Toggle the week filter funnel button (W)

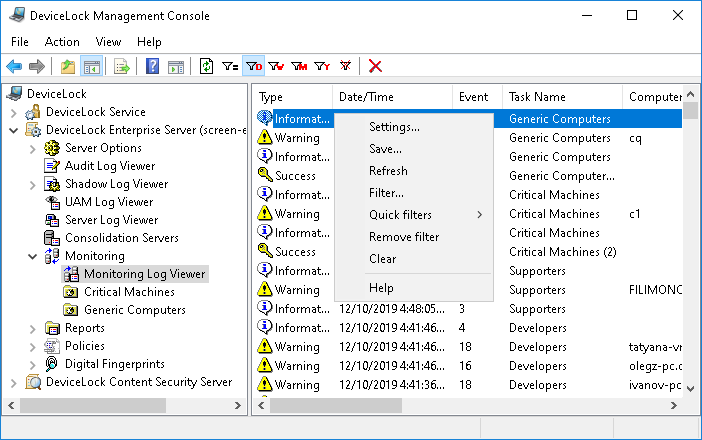[277, 67]
